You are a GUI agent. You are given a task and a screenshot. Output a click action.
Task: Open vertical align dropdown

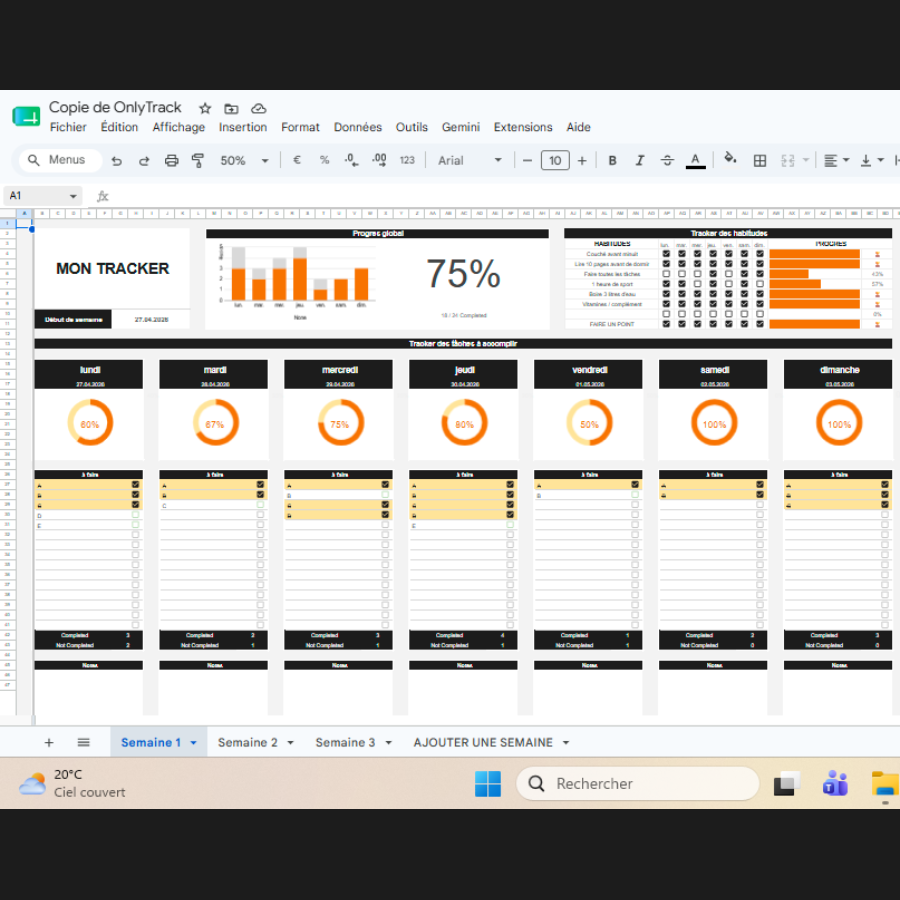coord(871,161)
